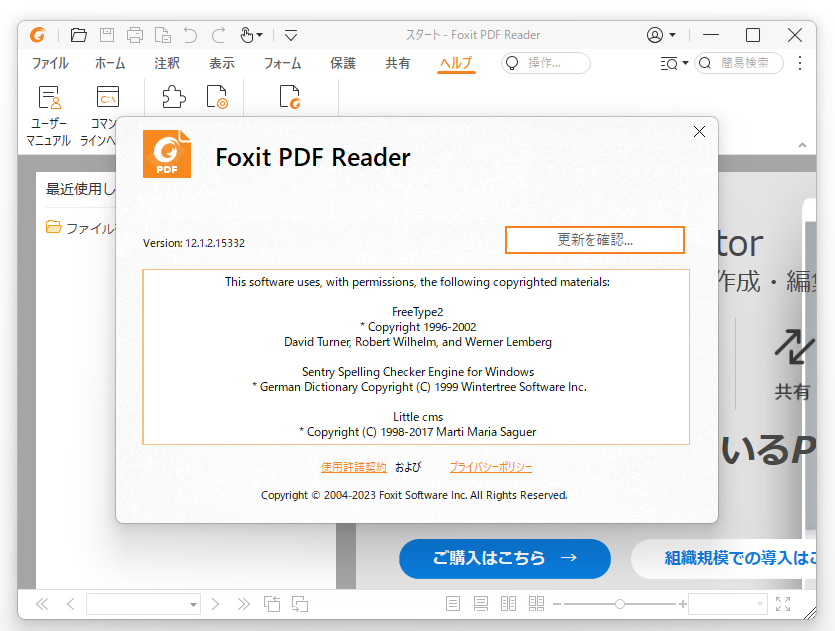The width and height of the screenshot is (835, 631).
Task: Click the ご購入はこちら button
Action: (504, 559)
